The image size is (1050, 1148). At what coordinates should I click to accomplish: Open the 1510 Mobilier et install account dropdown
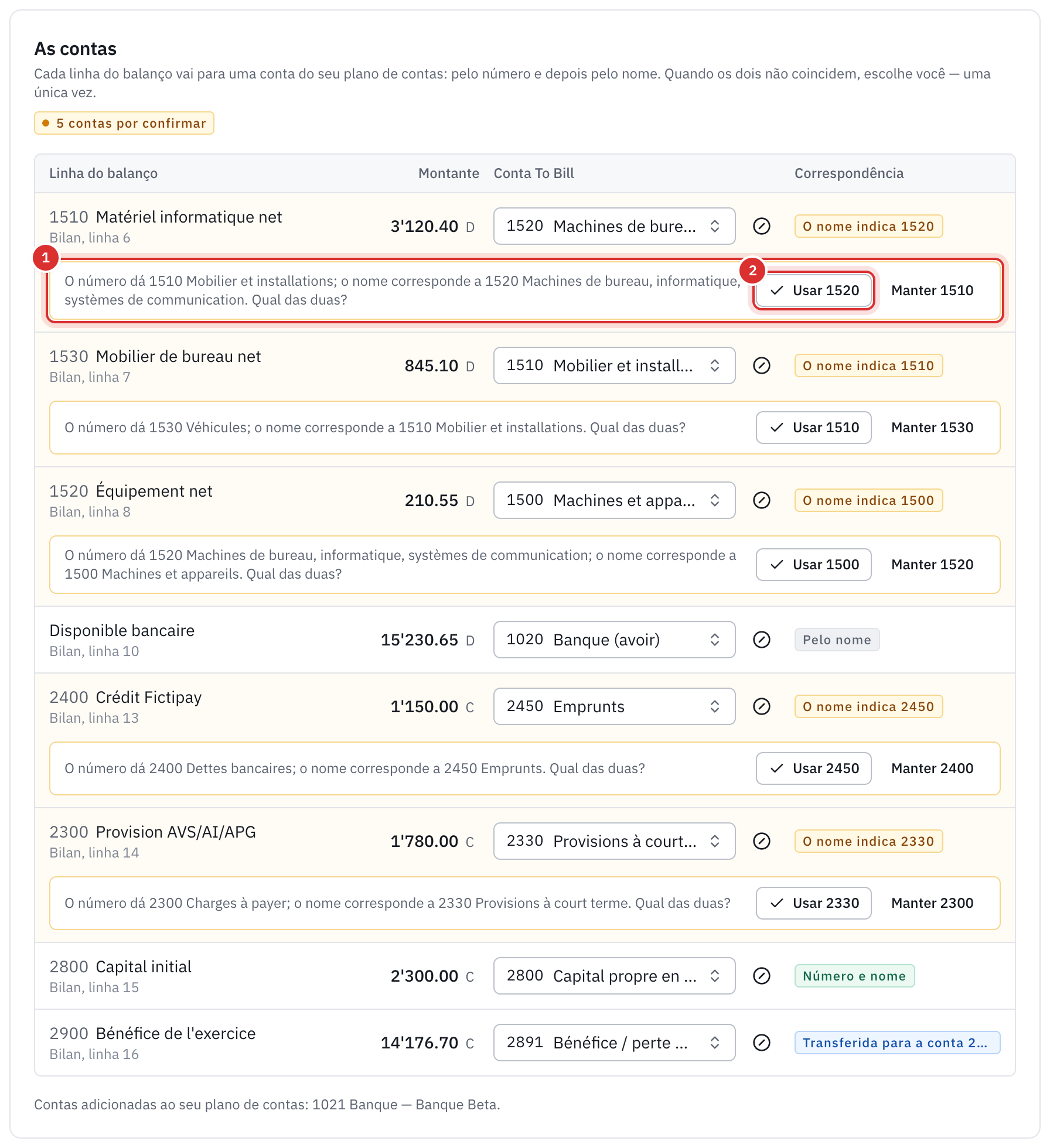pyautogui.click(x=614, y=365)
